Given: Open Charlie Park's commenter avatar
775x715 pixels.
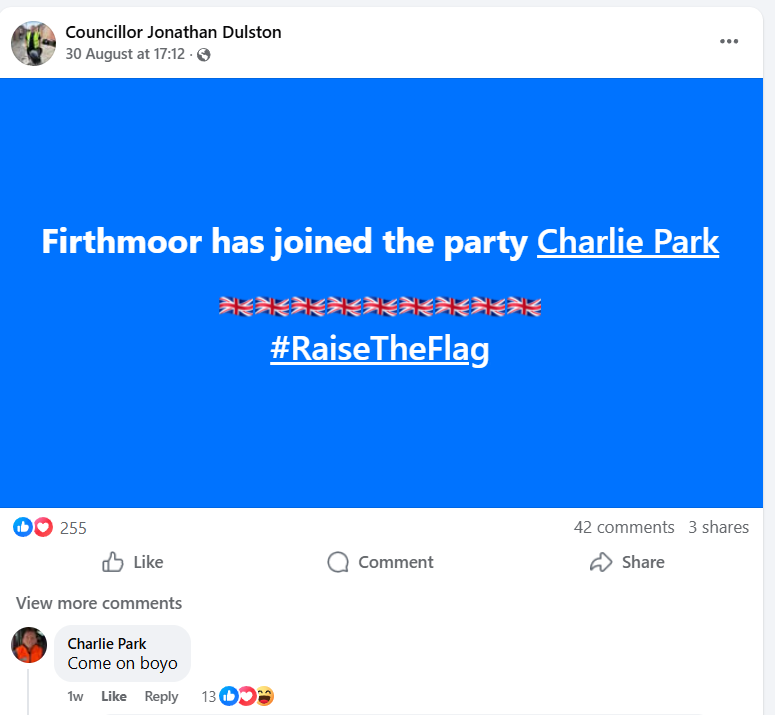Looking at the screenshot, I should (x=29, y=645).
